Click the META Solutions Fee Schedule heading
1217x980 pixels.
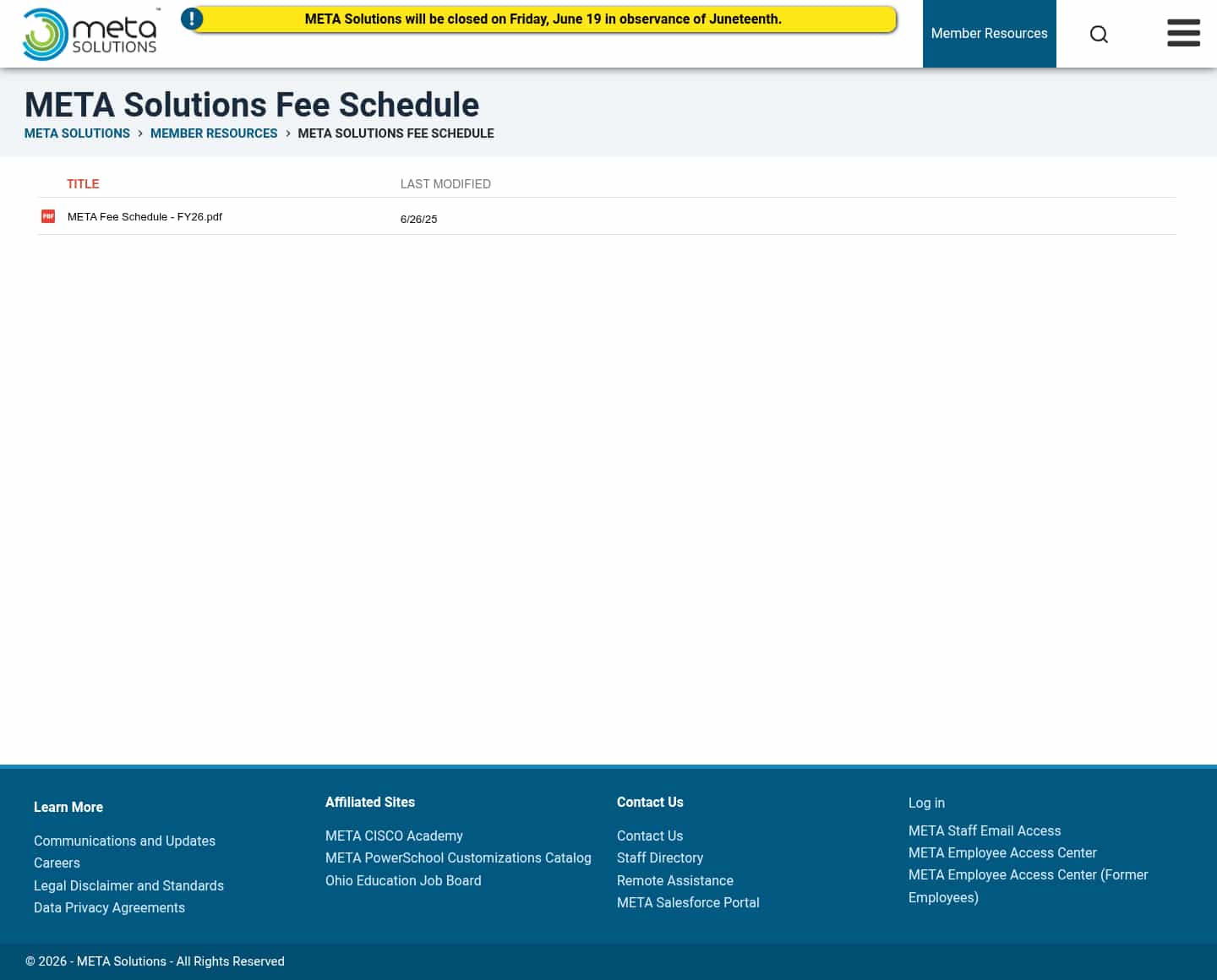252,105
